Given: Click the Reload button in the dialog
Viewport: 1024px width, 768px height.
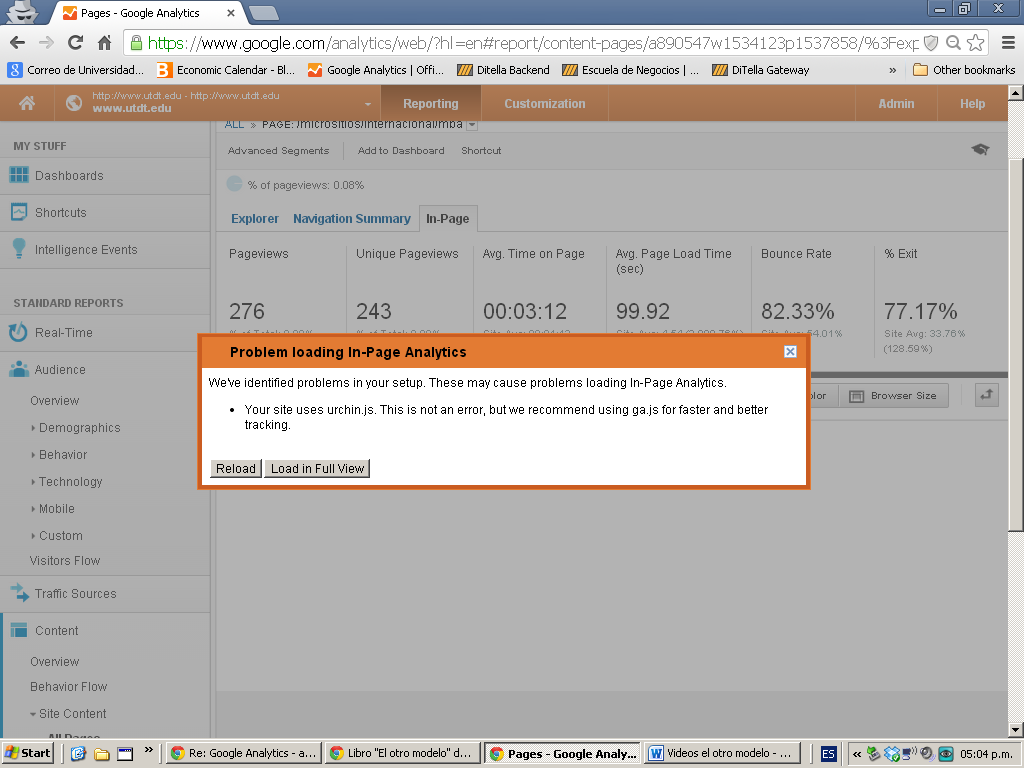Looking at the screenshot, I should tap(236, 468).
